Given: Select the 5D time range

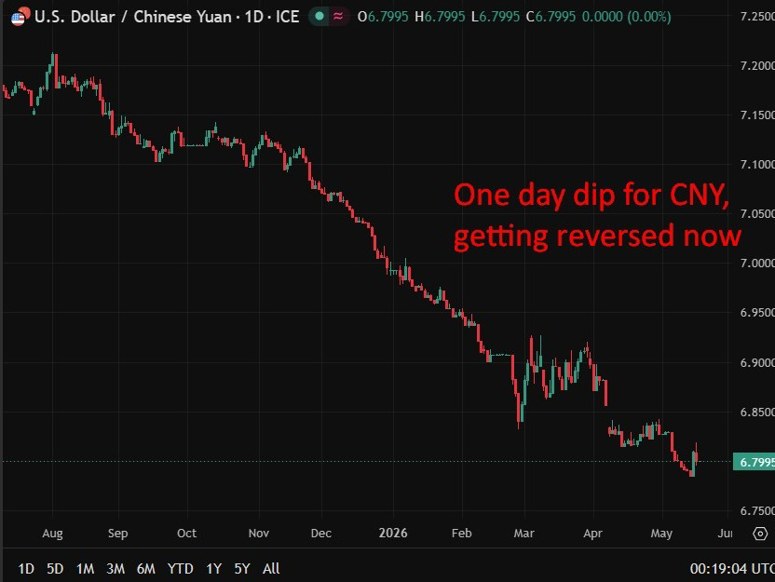Looking at the screenshot, I should (x=55, y=569).
